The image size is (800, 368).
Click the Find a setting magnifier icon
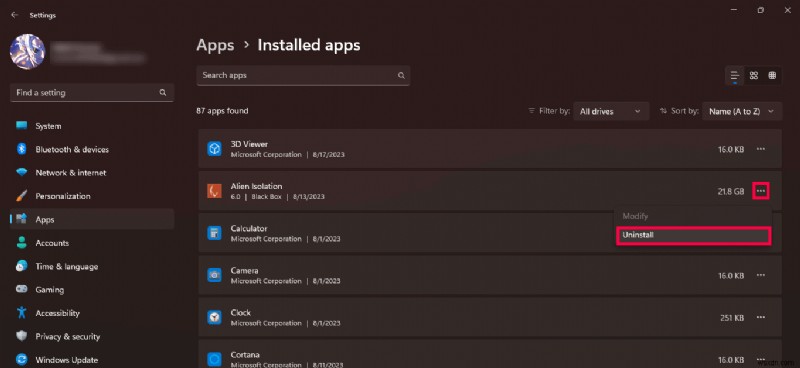coord(163,92)
